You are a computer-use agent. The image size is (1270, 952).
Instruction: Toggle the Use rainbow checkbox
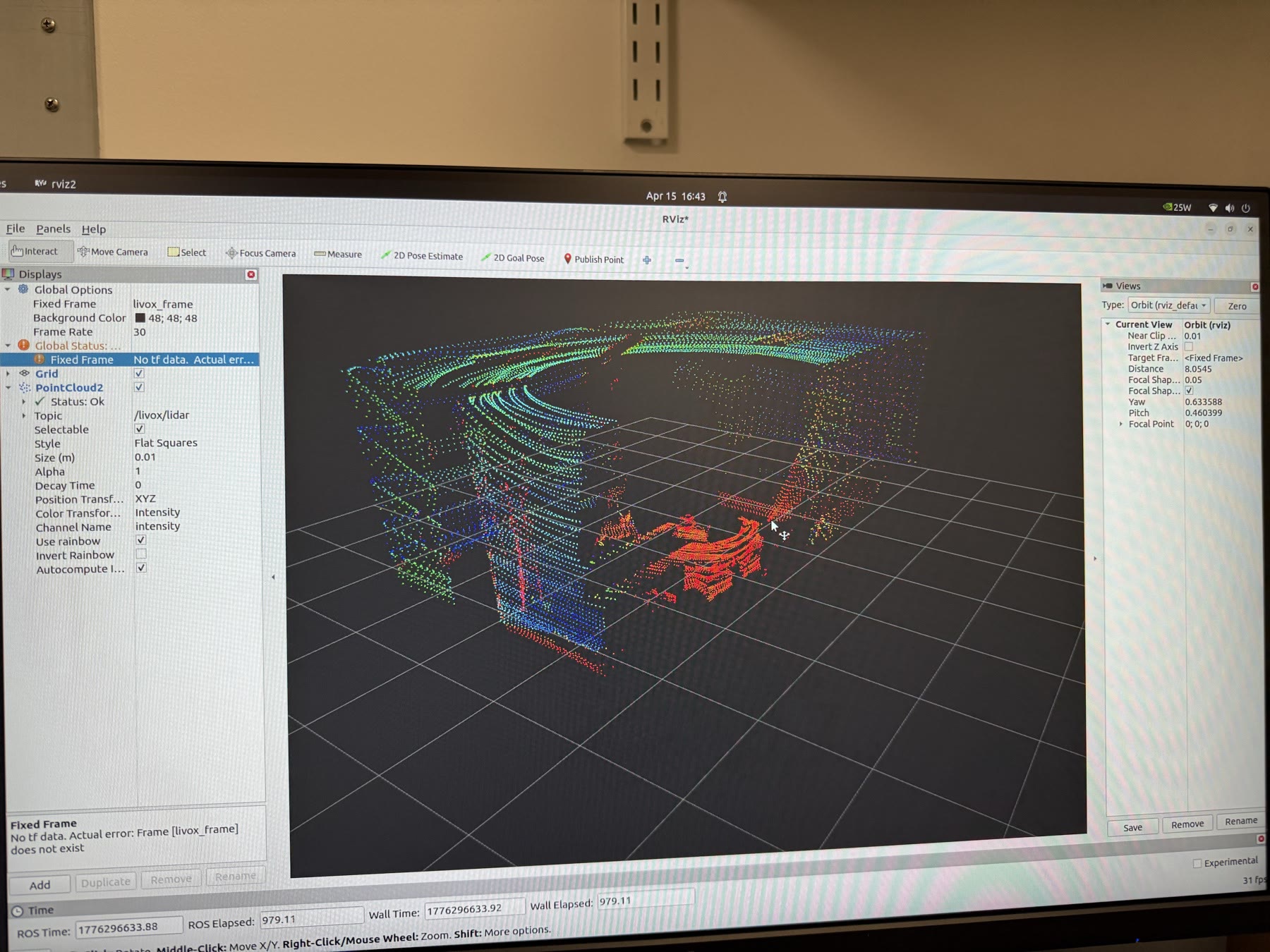(141, 539)
